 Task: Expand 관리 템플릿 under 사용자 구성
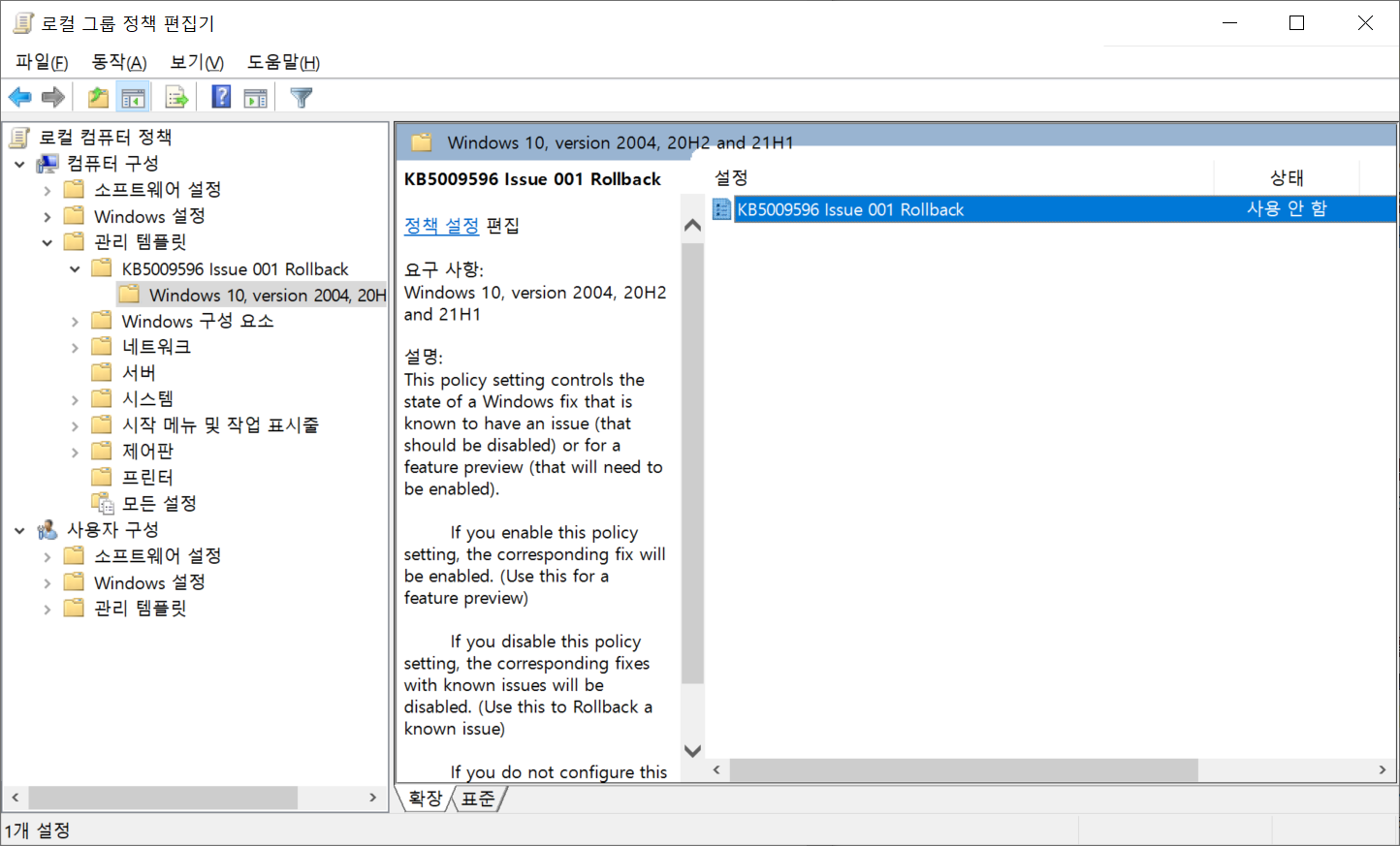pos(48,609)
